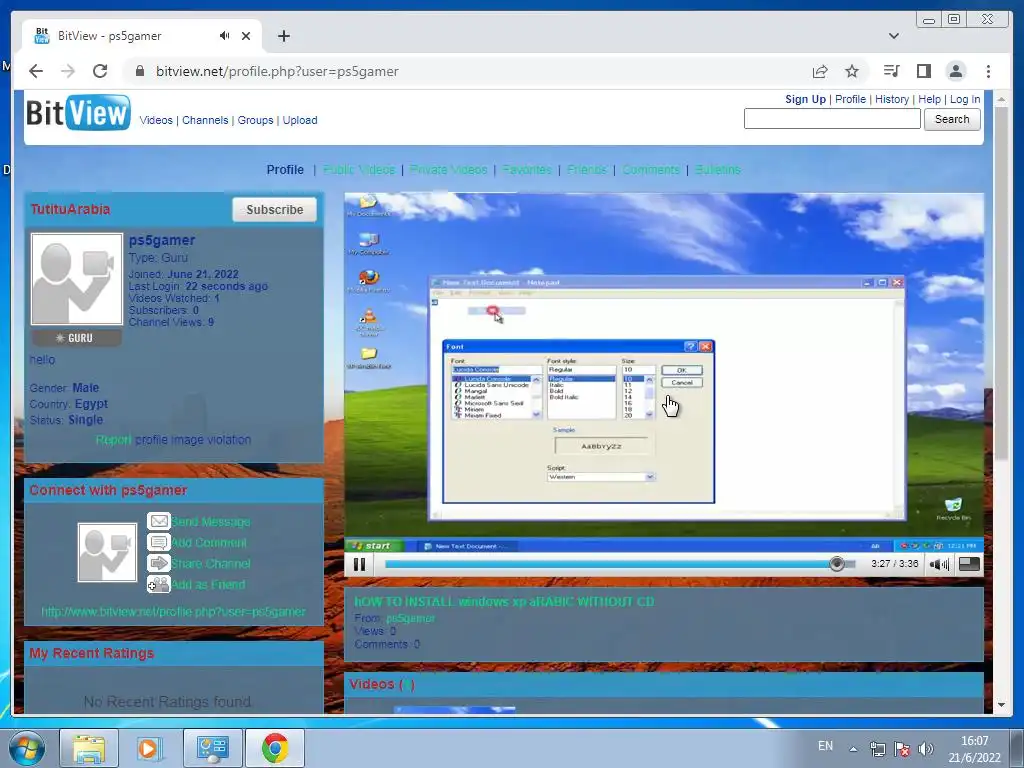The height and width of the screenshot is (768, 1024).
Task: Open the Upload nav link
Action: click(x=300, y=120)
